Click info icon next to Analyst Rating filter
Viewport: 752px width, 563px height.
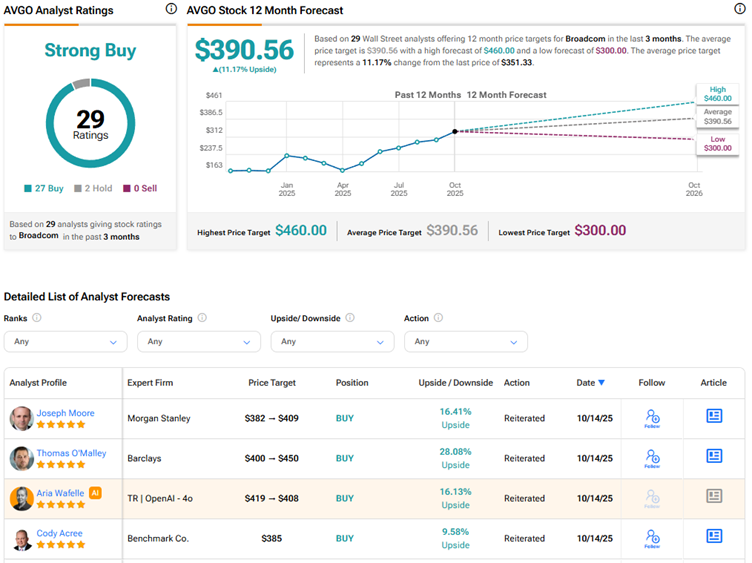coord(202,318)
